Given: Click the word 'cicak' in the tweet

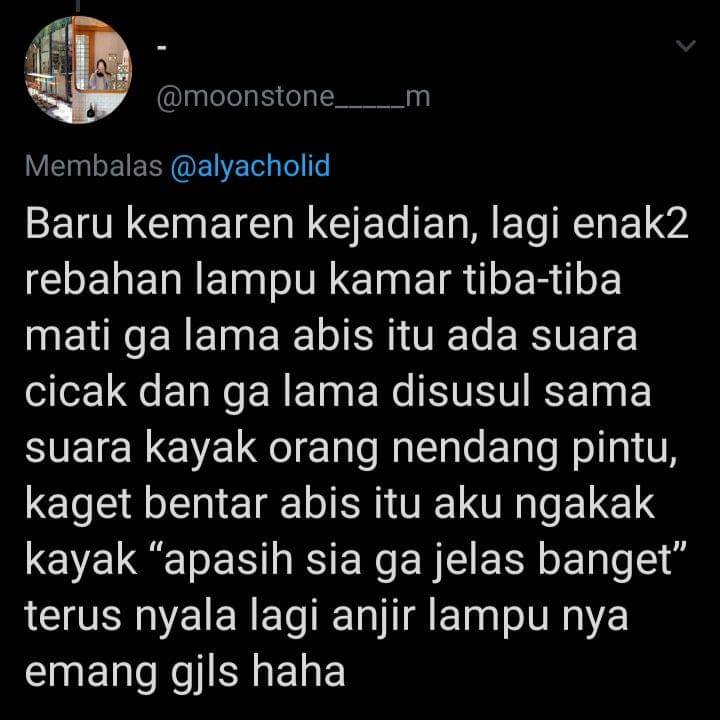Looking at the screenshot, I should click(x=76, y=393).
